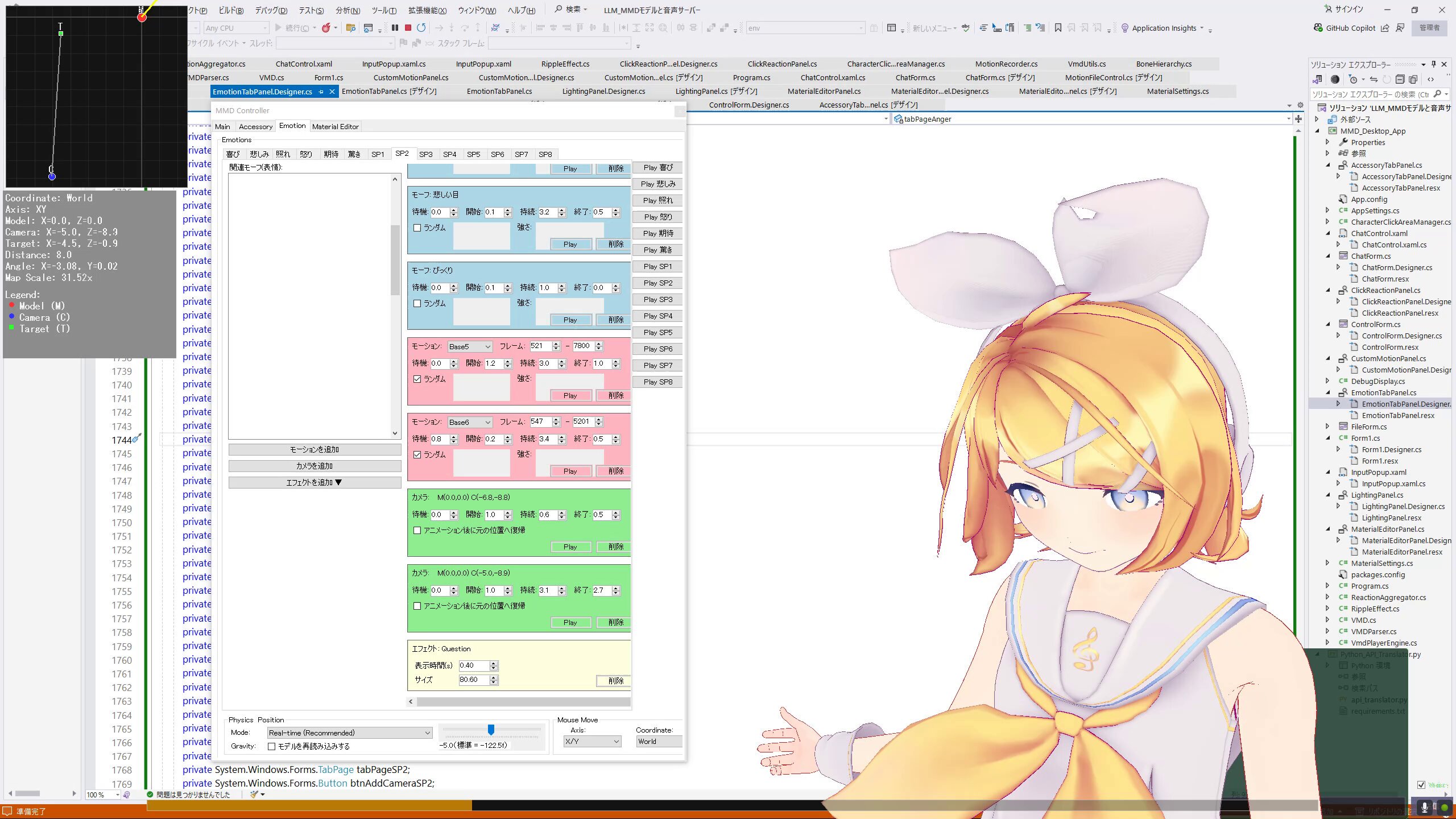Restart the debug session icon
Viewport: 1456px width, 819px height.
(x=421, y=27)
